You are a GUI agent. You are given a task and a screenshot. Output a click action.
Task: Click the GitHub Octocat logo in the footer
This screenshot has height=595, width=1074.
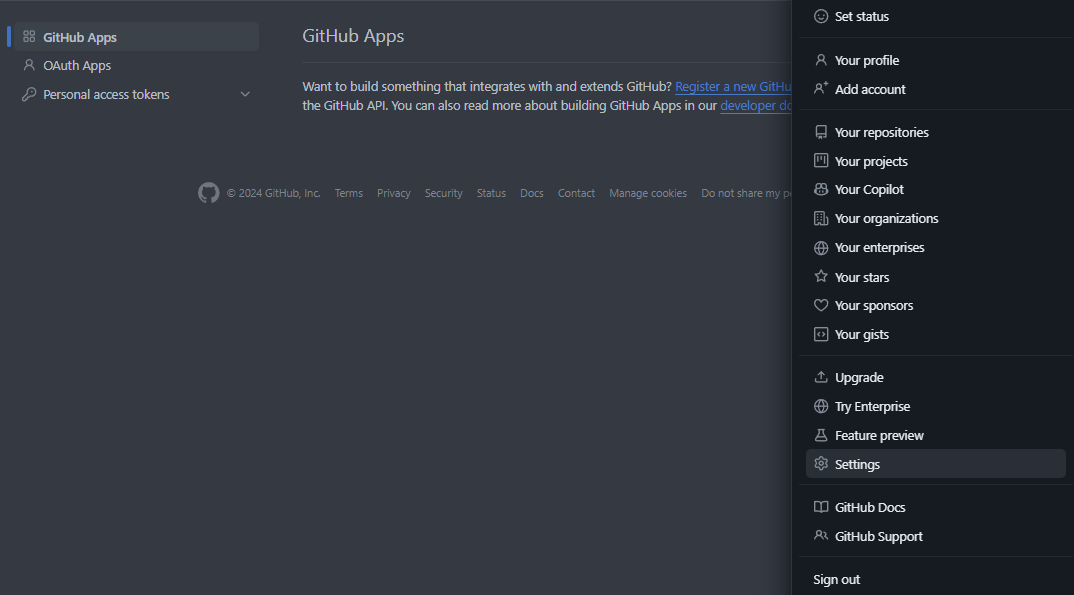click(209, 193)
